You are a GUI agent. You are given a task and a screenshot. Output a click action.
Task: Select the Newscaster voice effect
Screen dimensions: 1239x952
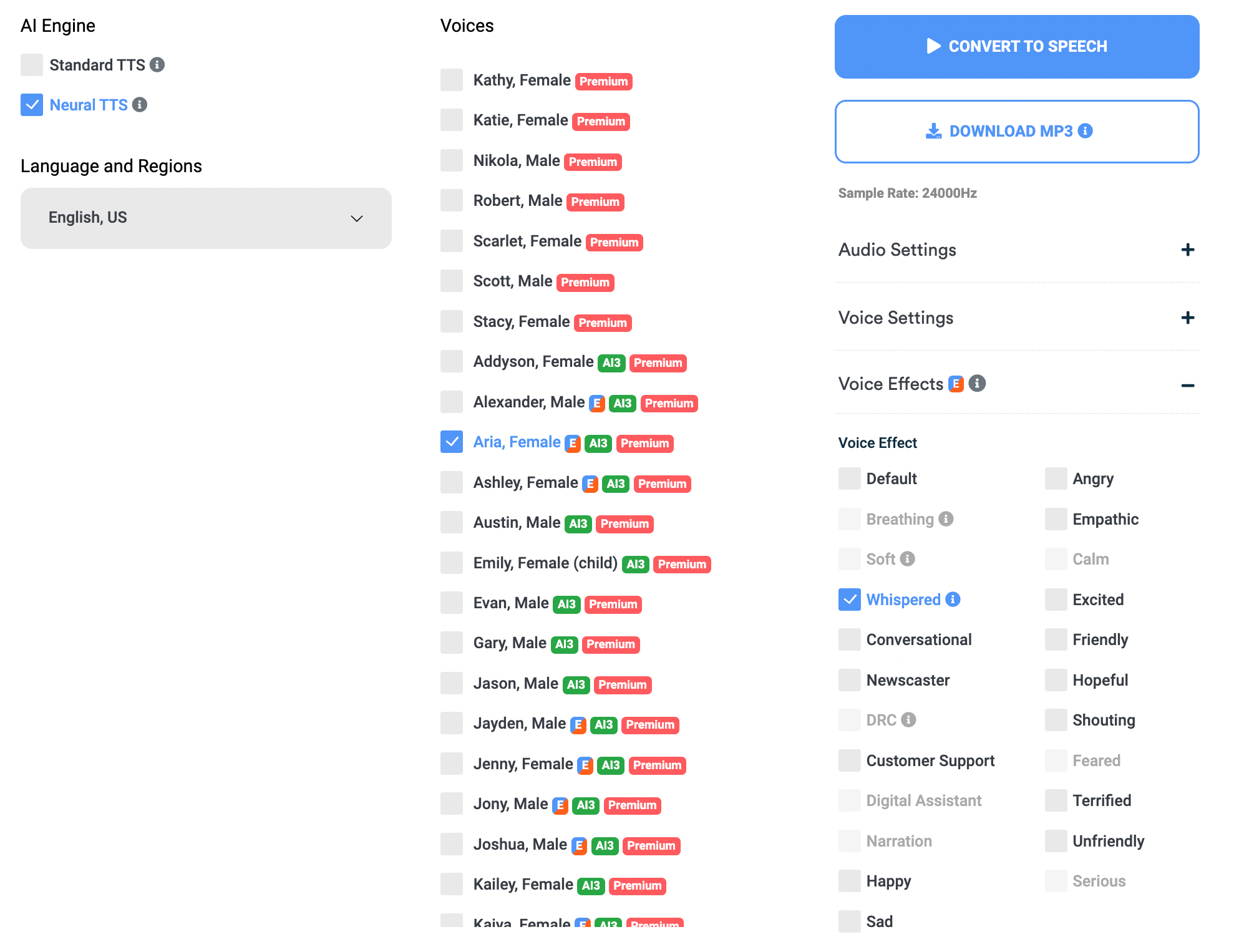pyautogui.click(x=848, y=679)
